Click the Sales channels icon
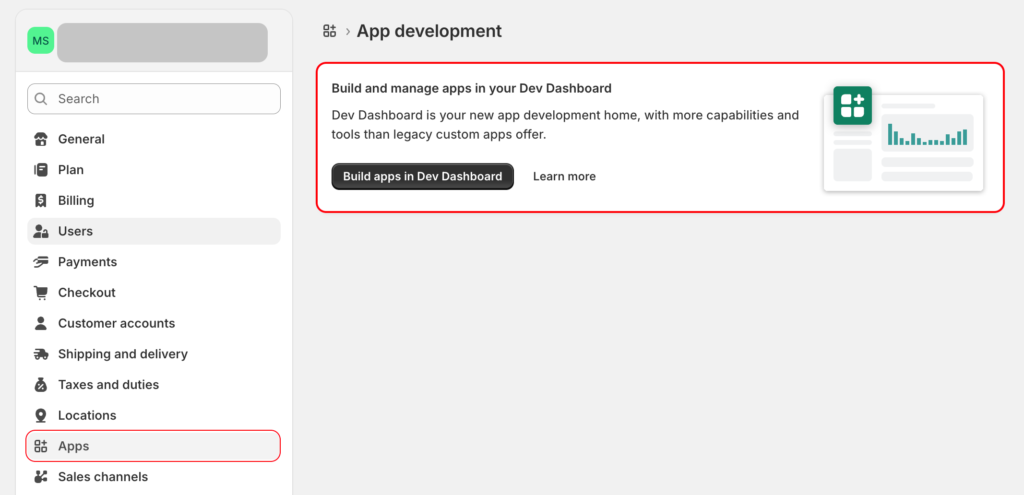 [x=40, y=477]
